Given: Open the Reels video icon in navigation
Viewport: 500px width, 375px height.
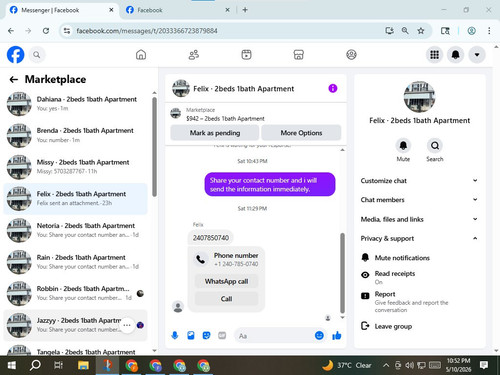Looking at the screenshot, I should [246, 55].
